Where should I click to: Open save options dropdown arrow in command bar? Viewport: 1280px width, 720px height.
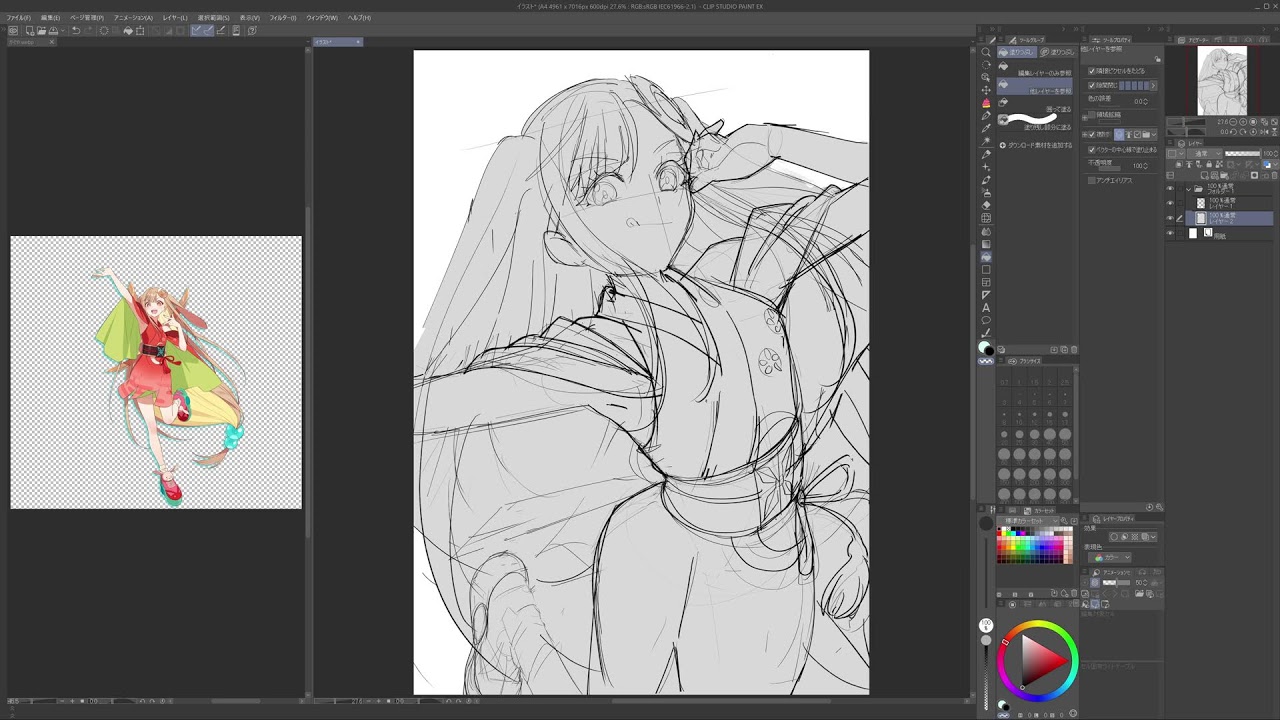[x=63, y=31]
